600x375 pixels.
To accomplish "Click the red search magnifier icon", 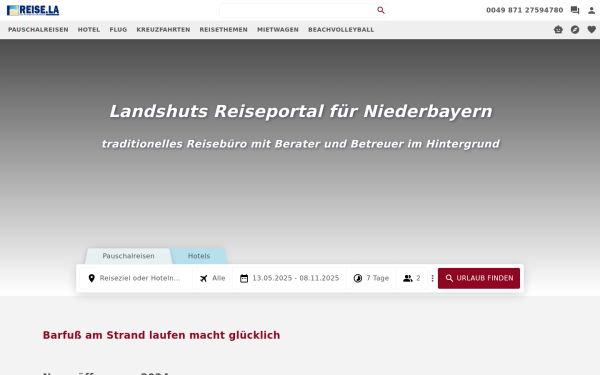I will click(381, 10).
